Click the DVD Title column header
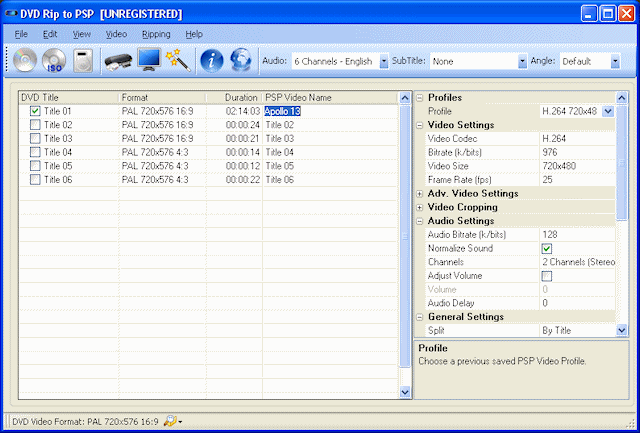Viewport: 640px width, 433px height. (x=69, y=98)
